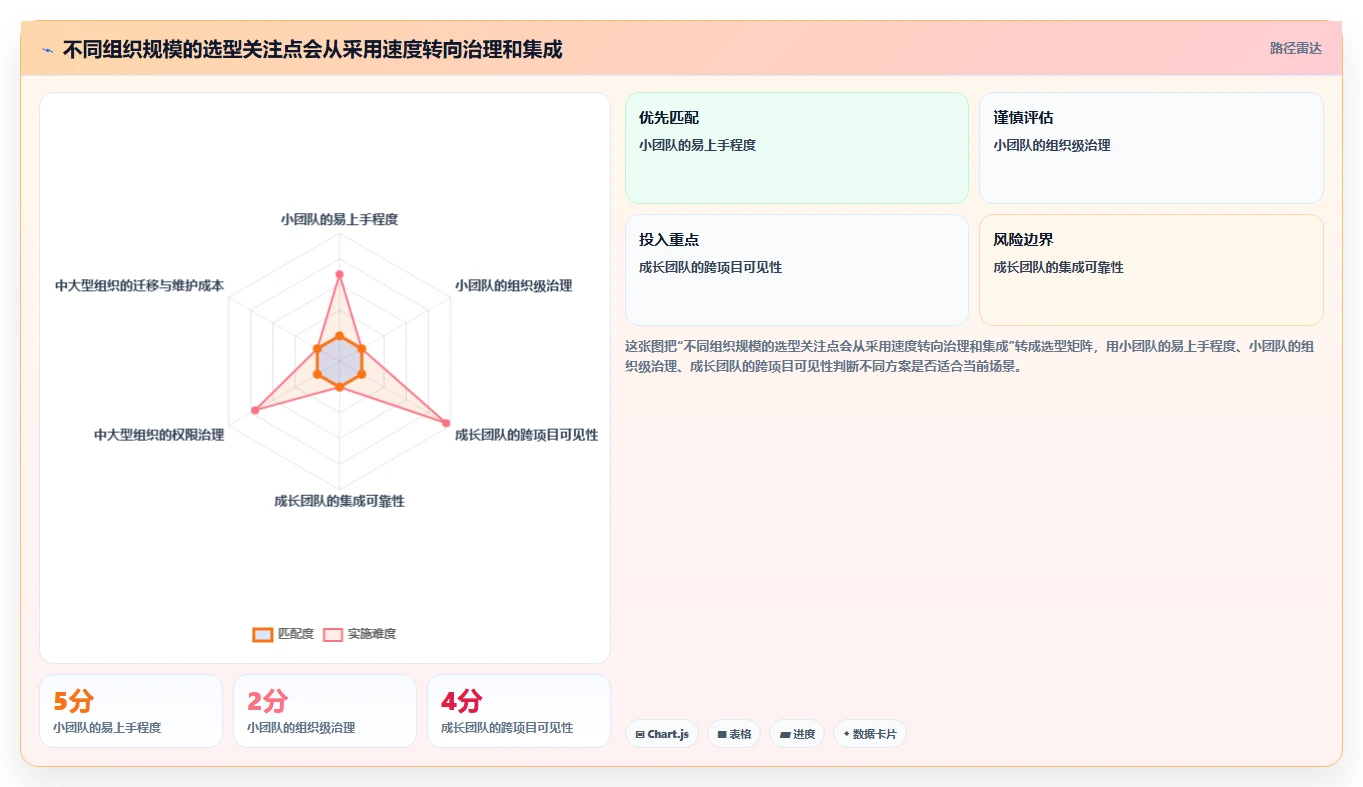Screen dimensions: 1363x787
Task: Click the 谨慎评估 card heading
Action: pos(1023,118)
